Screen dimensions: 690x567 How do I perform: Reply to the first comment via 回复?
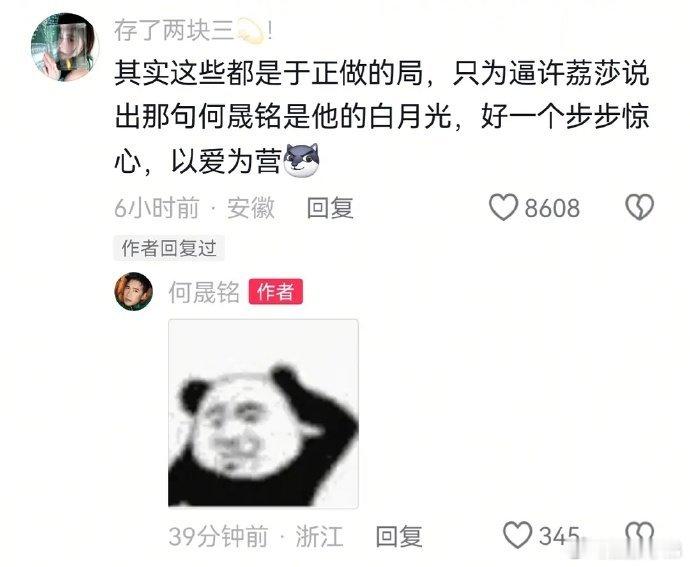coord(330,208)
